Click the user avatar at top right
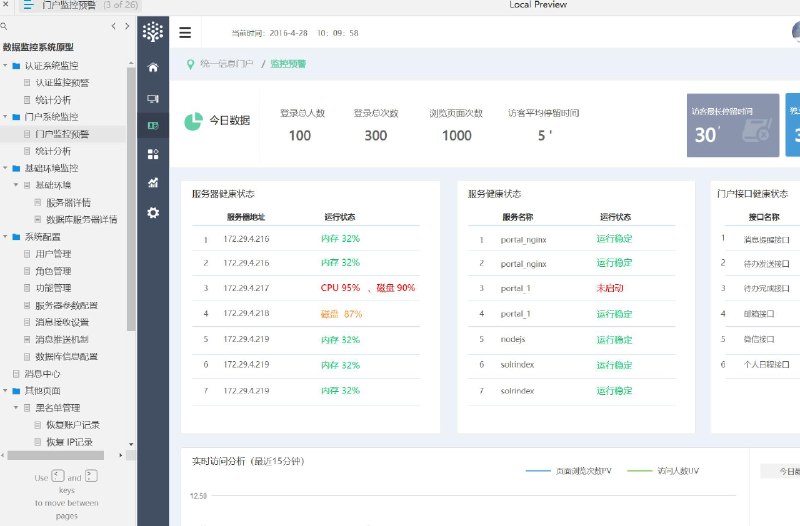 click(796, 33)
